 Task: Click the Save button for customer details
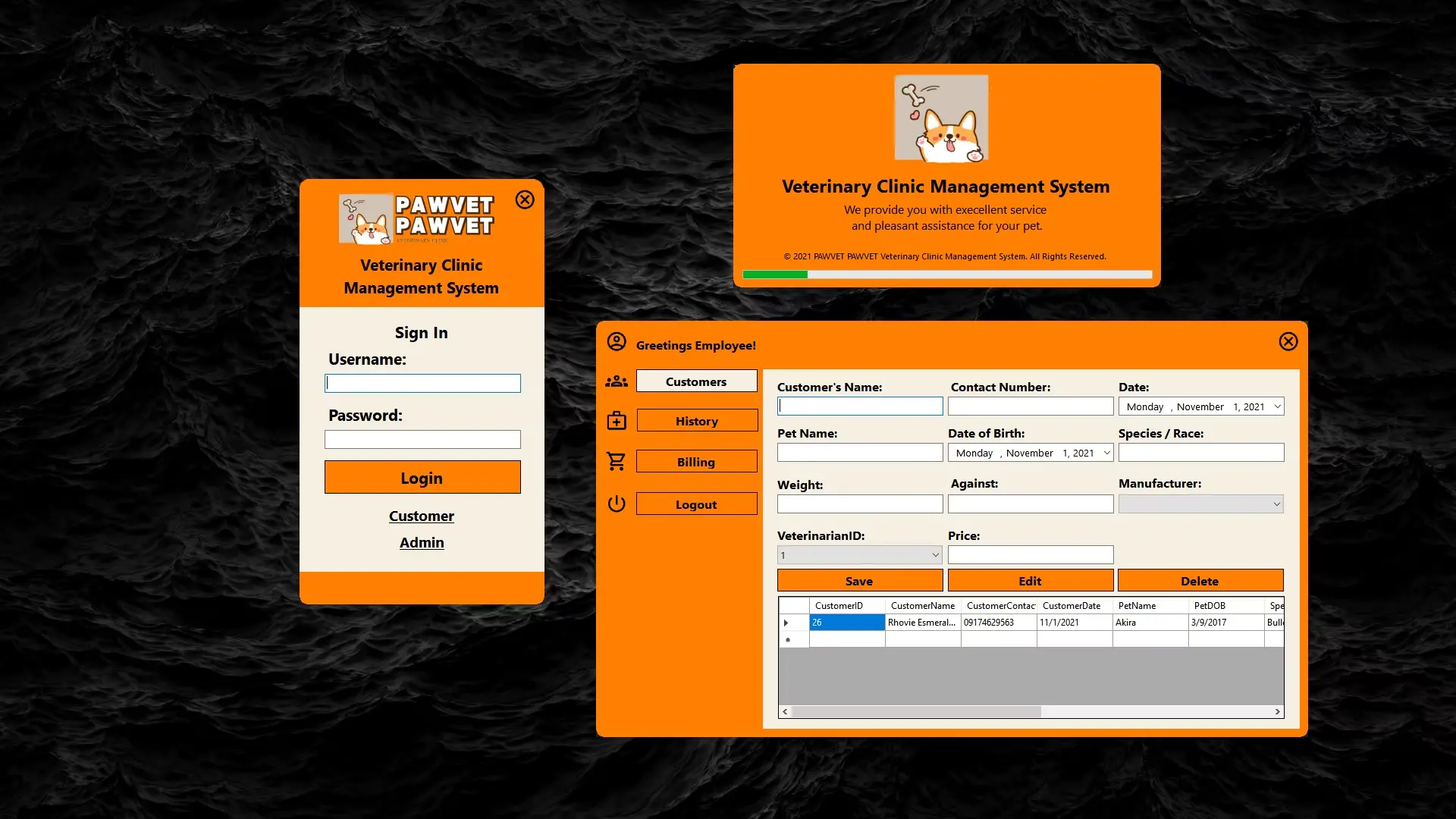pyautogui.click(x=859, y=580)
